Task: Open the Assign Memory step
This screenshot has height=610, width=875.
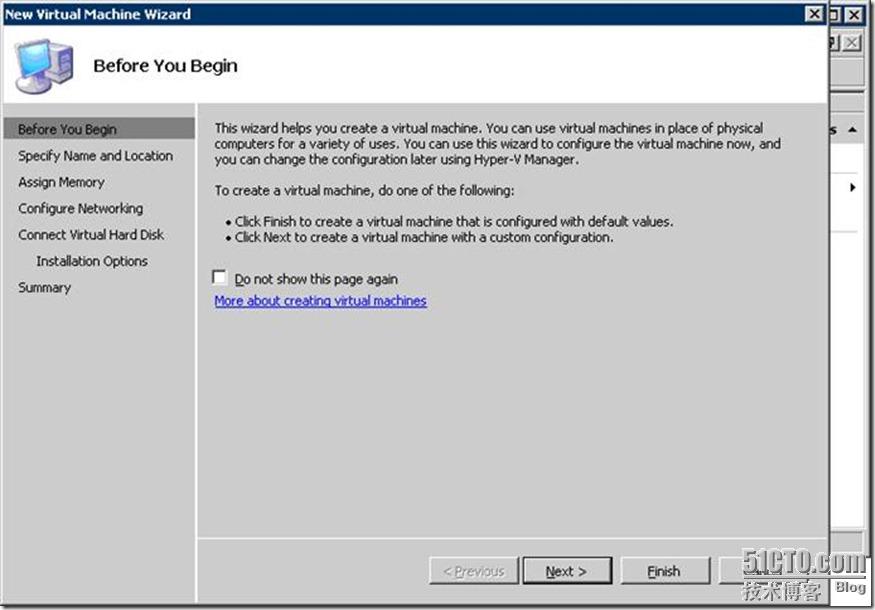Action: (x=61, y=182)
